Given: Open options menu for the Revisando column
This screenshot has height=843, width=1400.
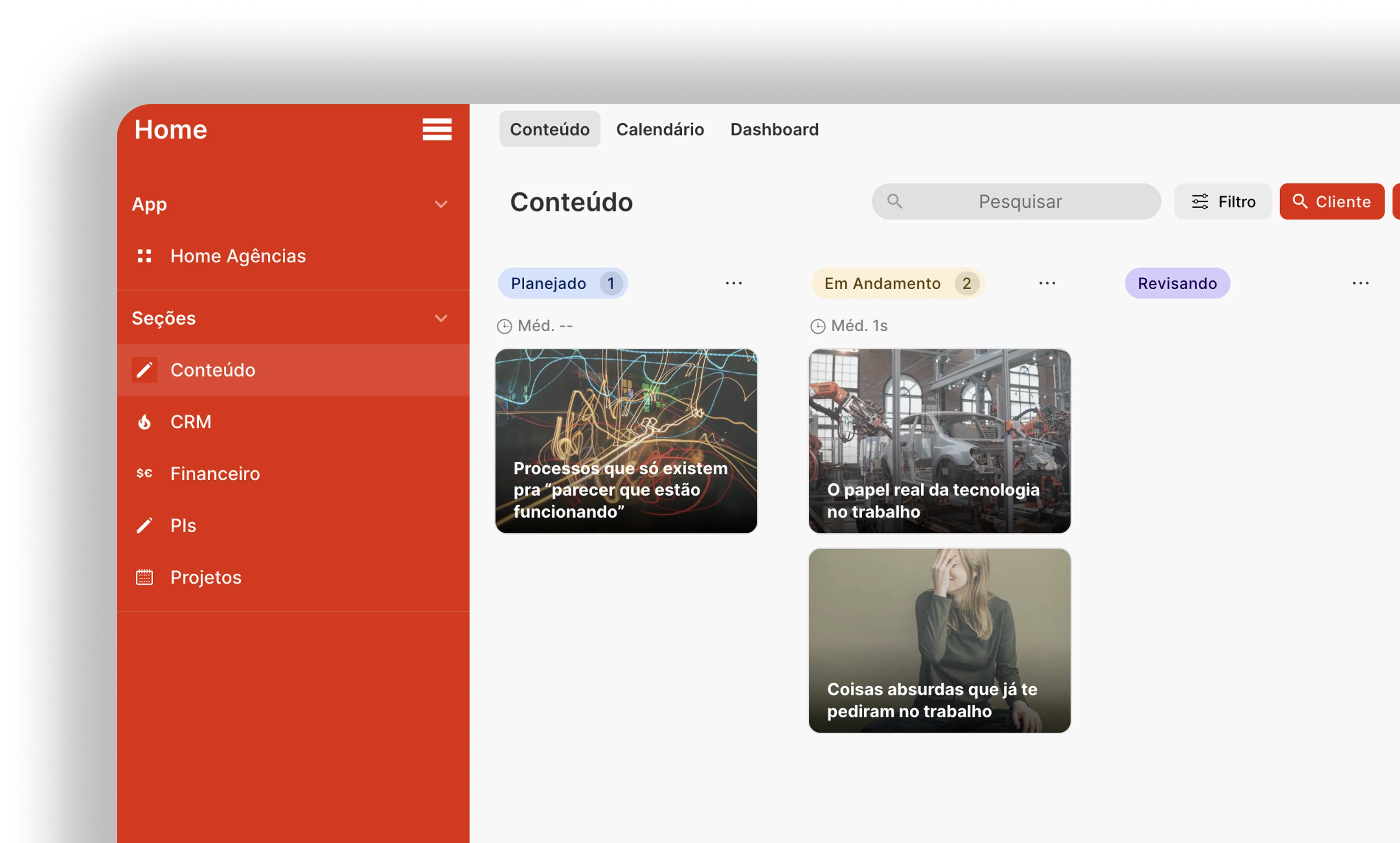Looking at the screenshot, I should pos(1360,283).
